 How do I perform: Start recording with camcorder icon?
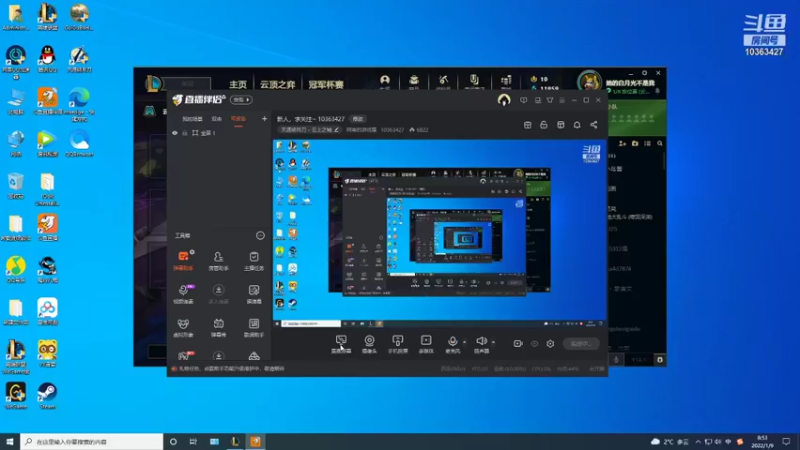tap(517, 343)
